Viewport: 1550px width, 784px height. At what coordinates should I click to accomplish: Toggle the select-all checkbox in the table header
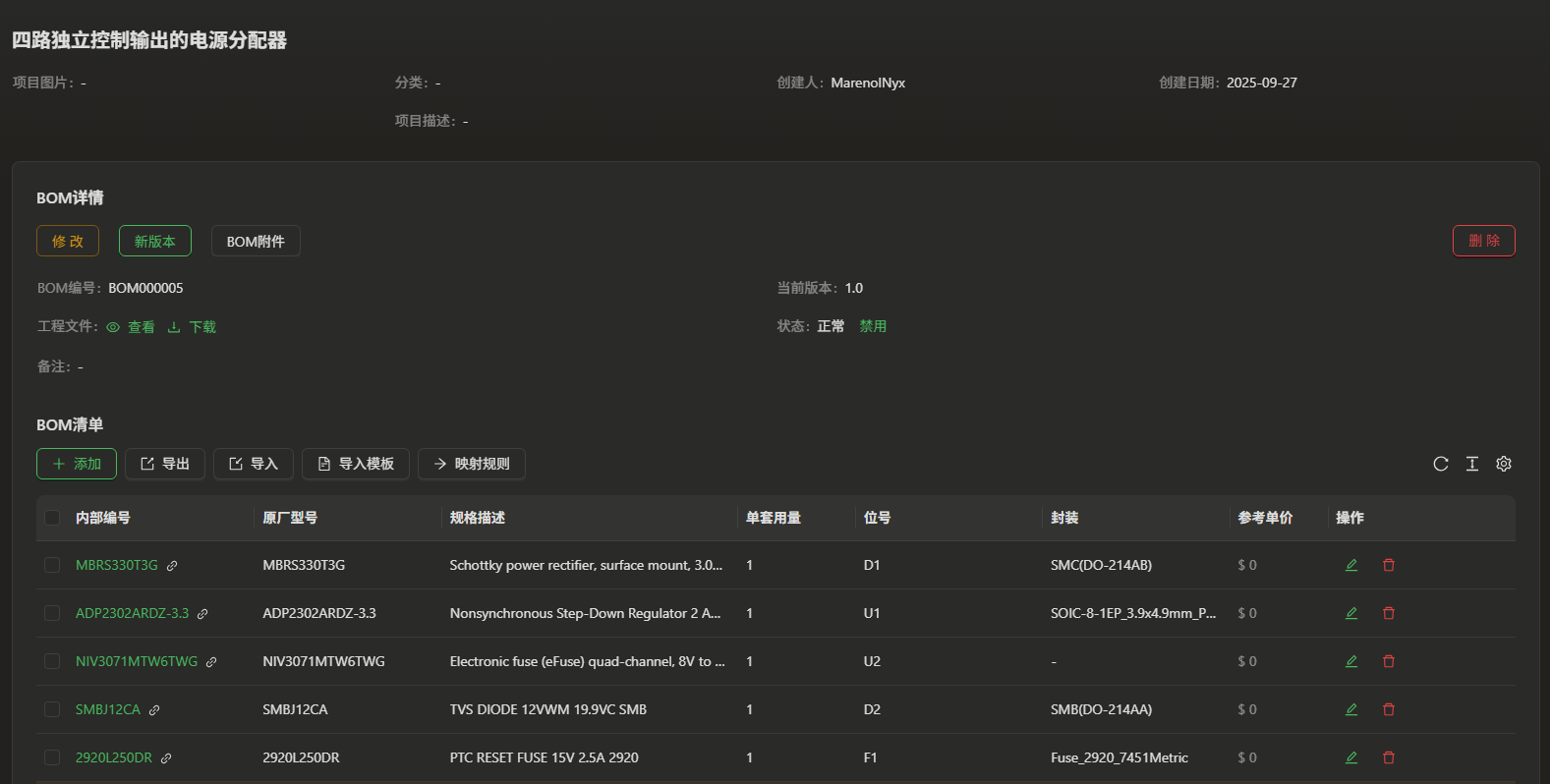pyautogui.click(x=52, y=518)
